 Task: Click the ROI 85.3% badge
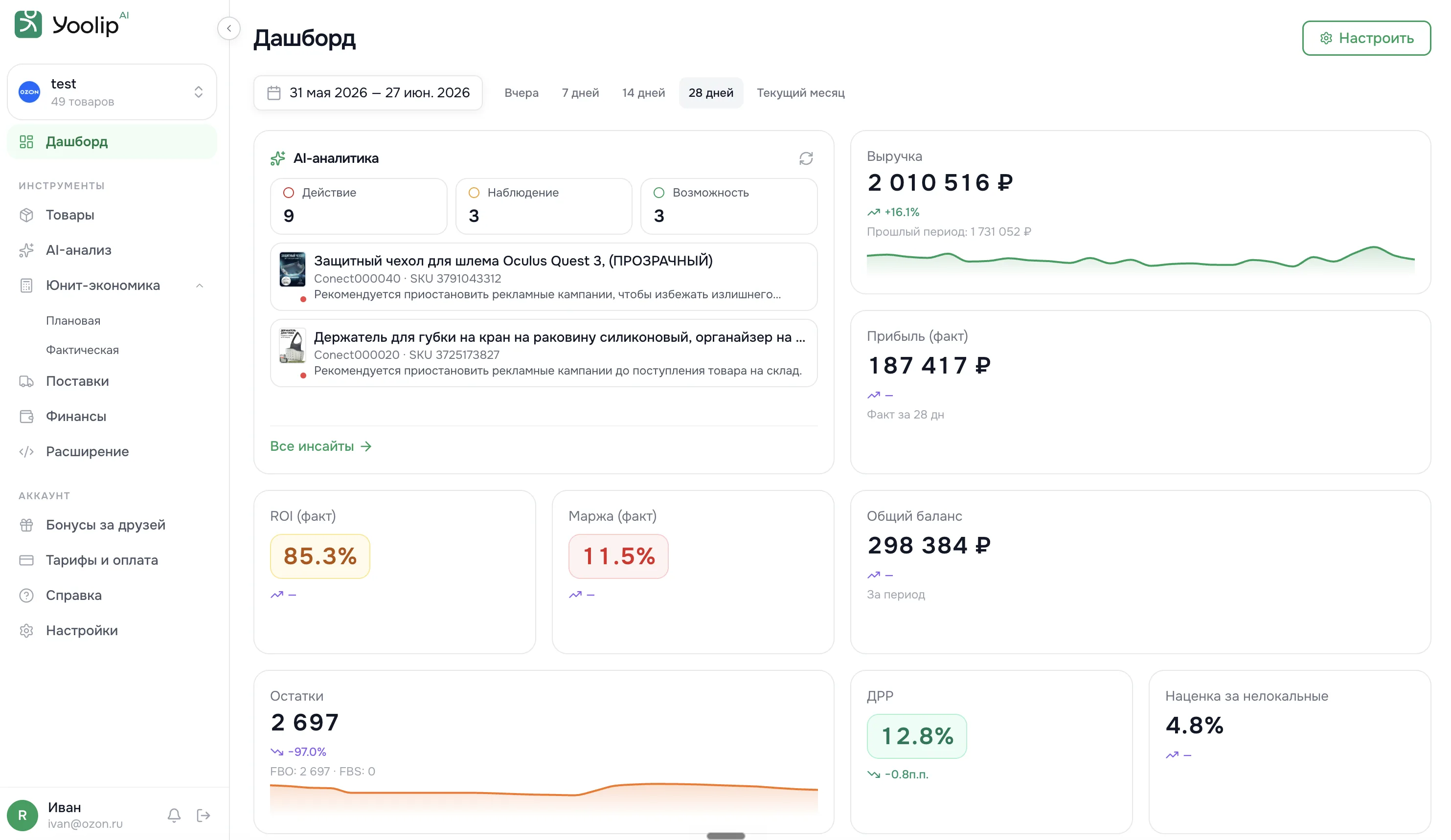point(319,556)
